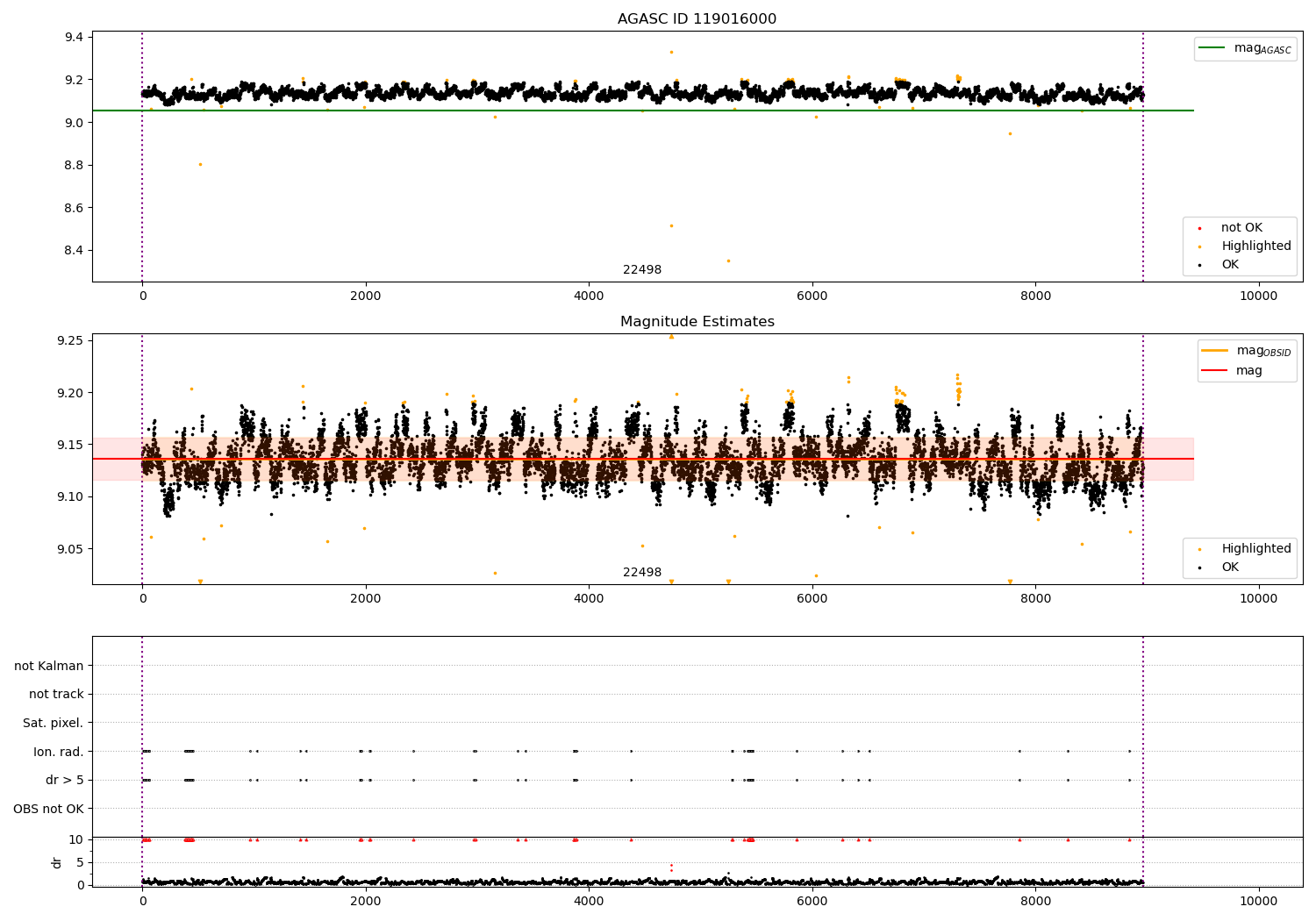Select the "OBS not OK" axis label
Screen dimensions: 1316x921
click(x=49, y=809)
